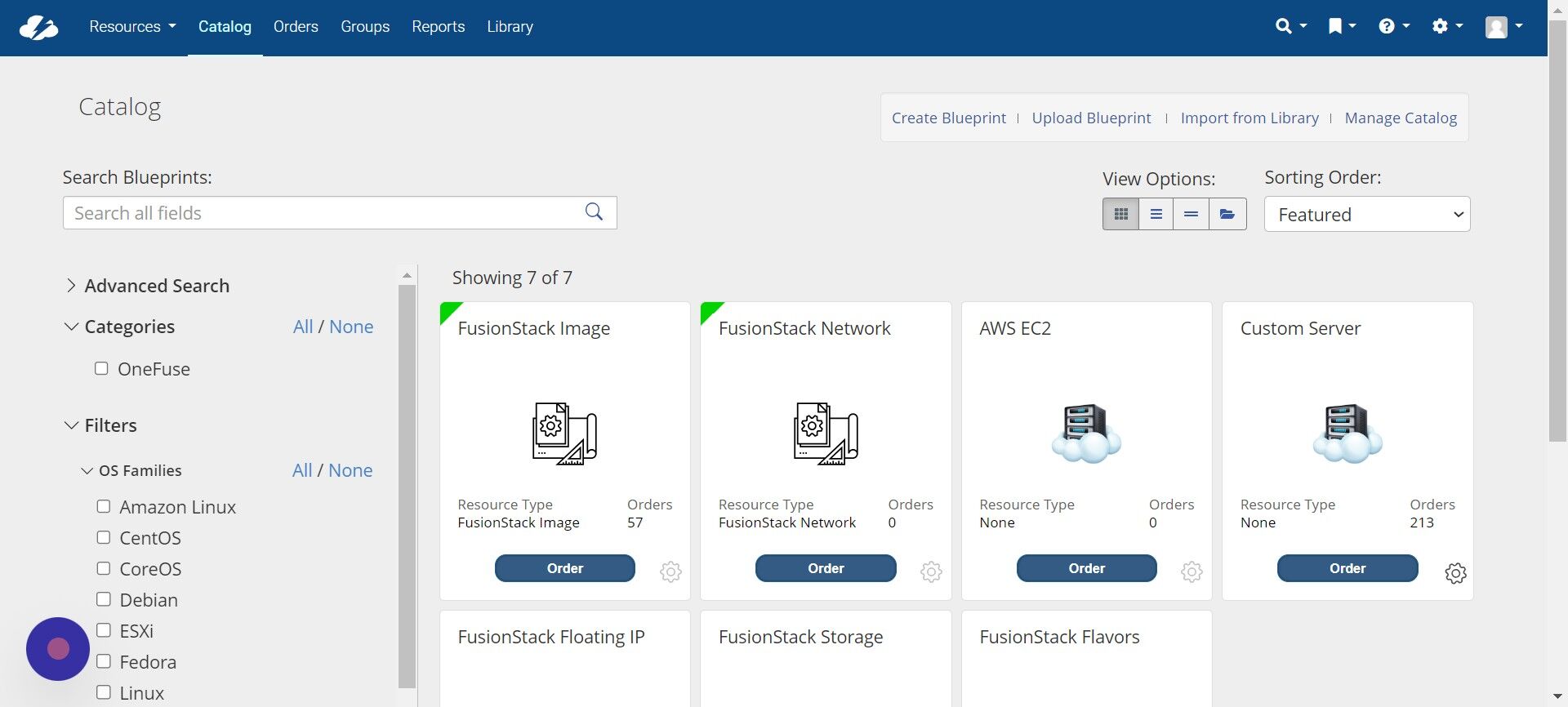Viewport: 1568px width, 707px height.
Task: Click Manage Catalog link
Action: click(x=1401, y=118)
